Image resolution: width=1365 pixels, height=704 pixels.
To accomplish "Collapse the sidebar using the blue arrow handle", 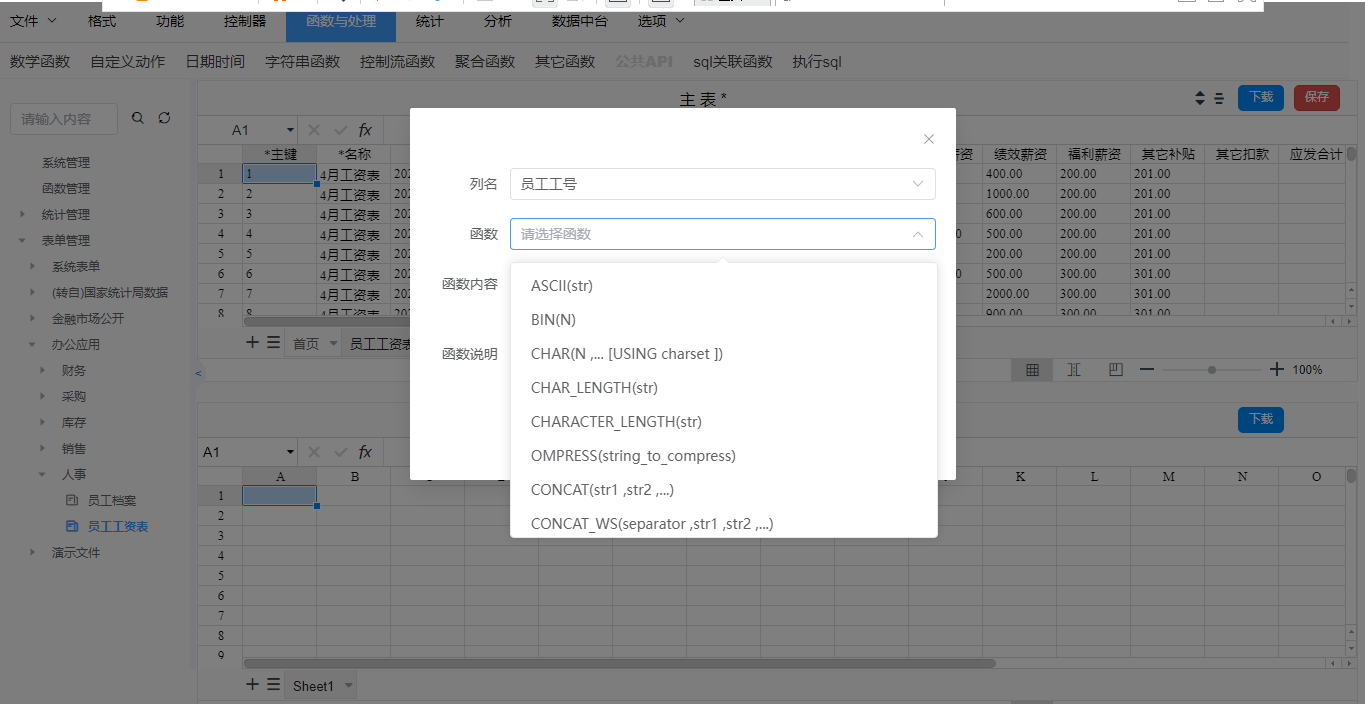I will (x=198, y=373).
